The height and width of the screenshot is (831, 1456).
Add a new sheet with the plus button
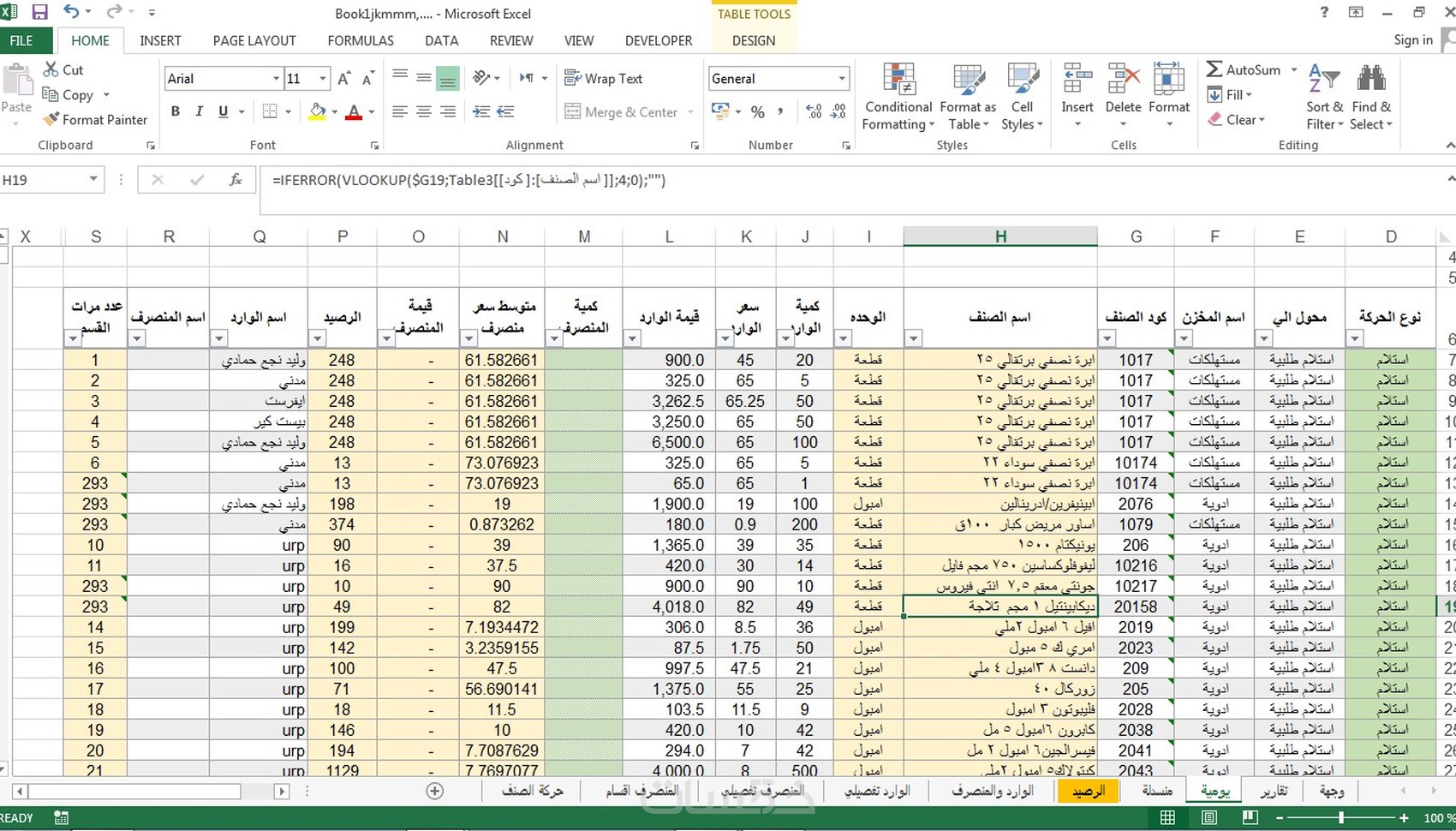tap(435, 791)
